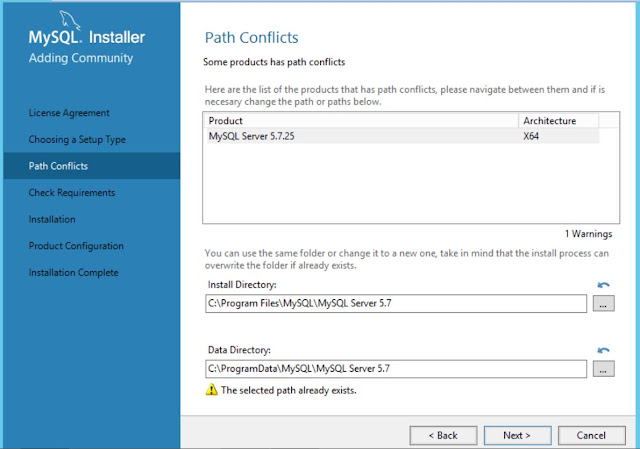Image resolution: width=640 pixels, height=449 pixels.
Task: Click the Install Directory path field
Action: tap(396, 304)
